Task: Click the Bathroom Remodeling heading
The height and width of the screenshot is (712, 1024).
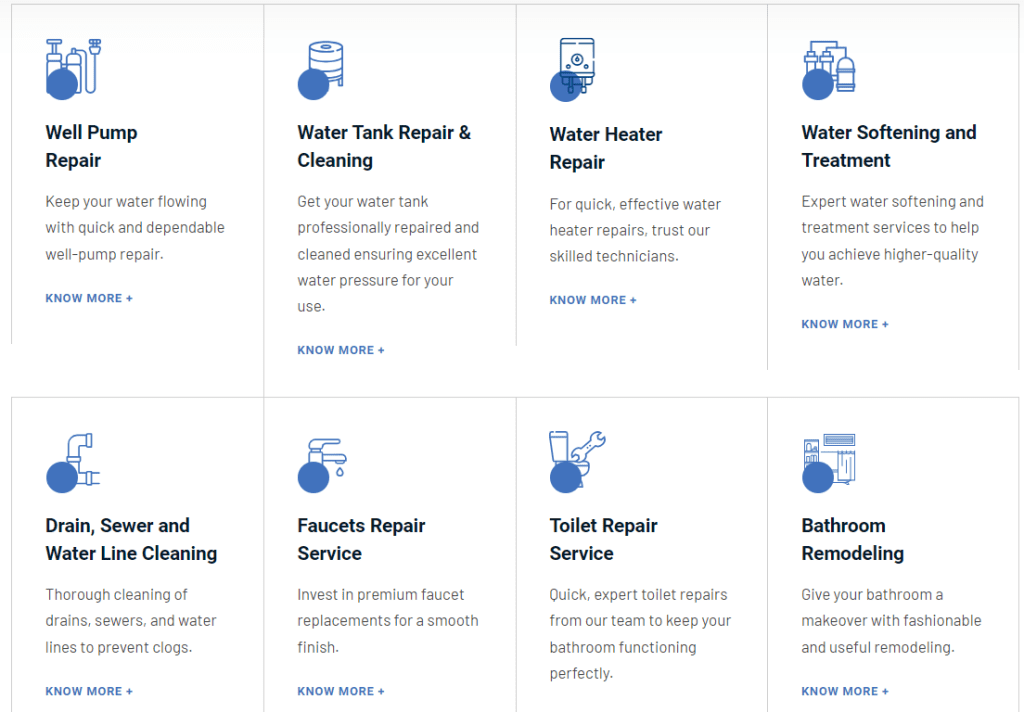Action: tap(852, 539)
